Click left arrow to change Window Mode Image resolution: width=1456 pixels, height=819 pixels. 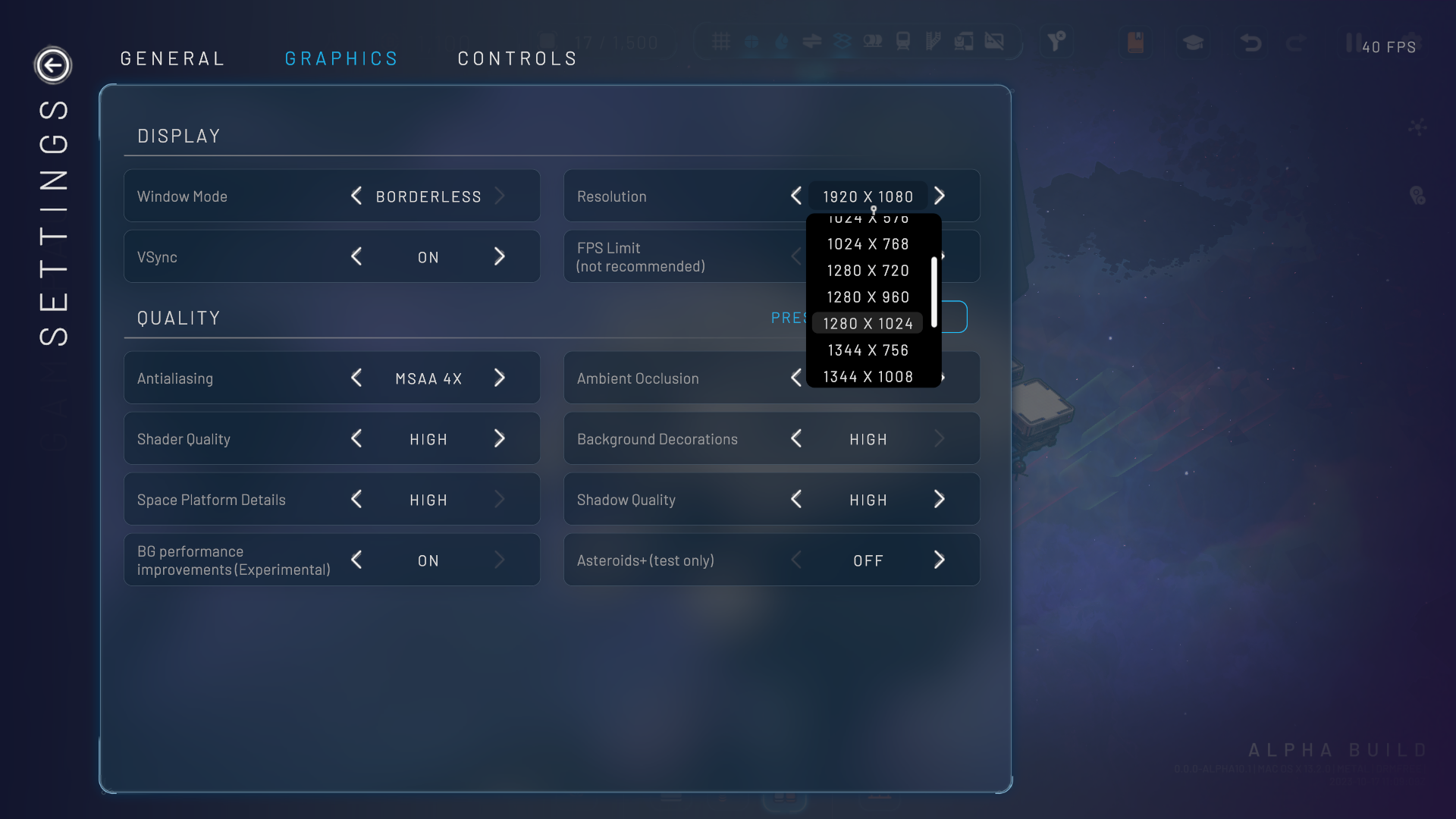[x=357, y=196]
